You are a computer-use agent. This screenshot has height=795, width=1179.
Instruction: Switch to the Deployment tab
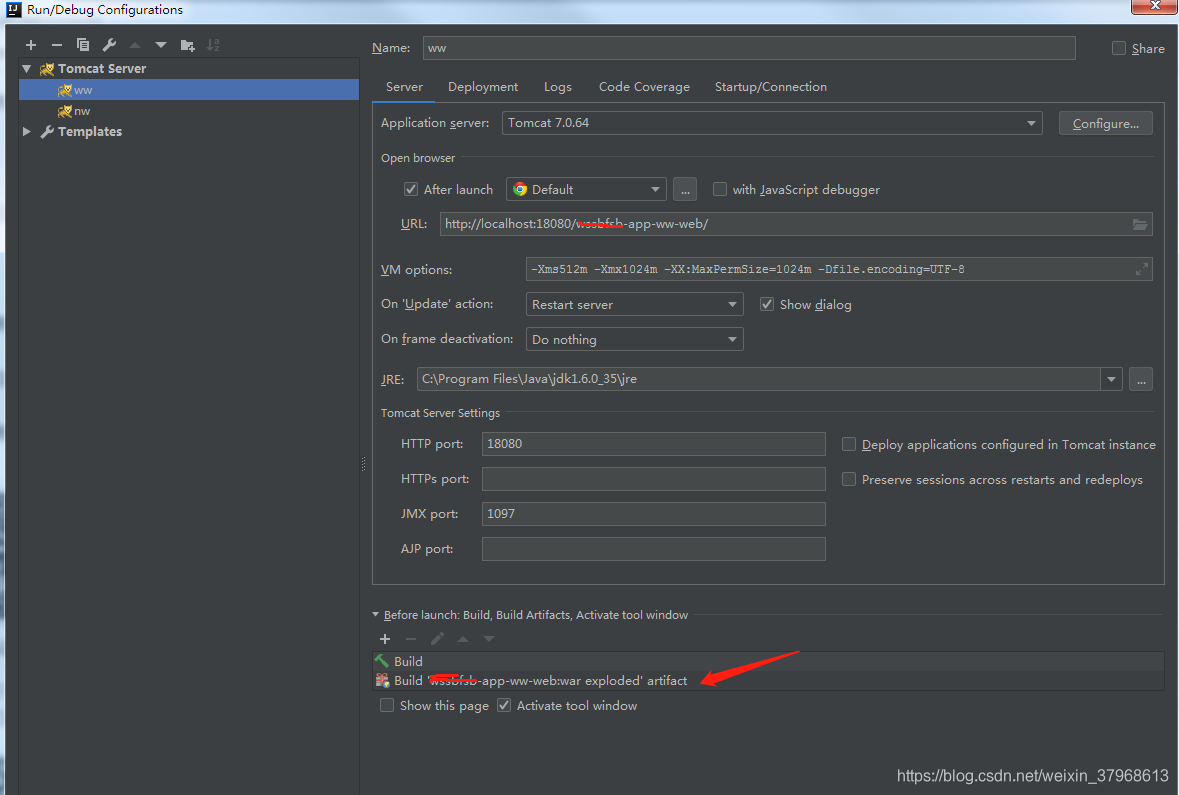(483, 87)
